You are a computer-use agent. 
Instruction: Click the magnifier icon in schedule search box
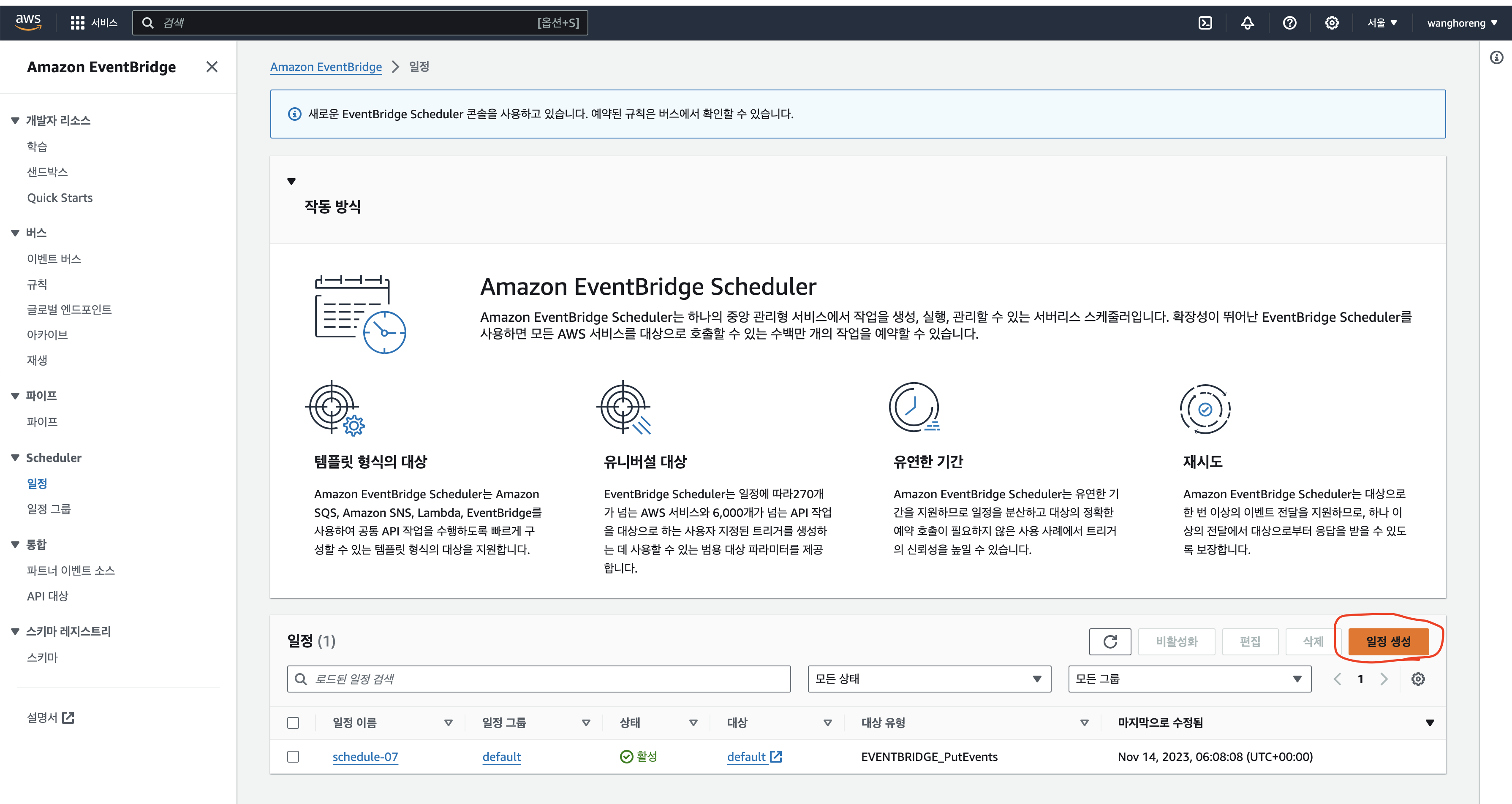pos(301,679)
